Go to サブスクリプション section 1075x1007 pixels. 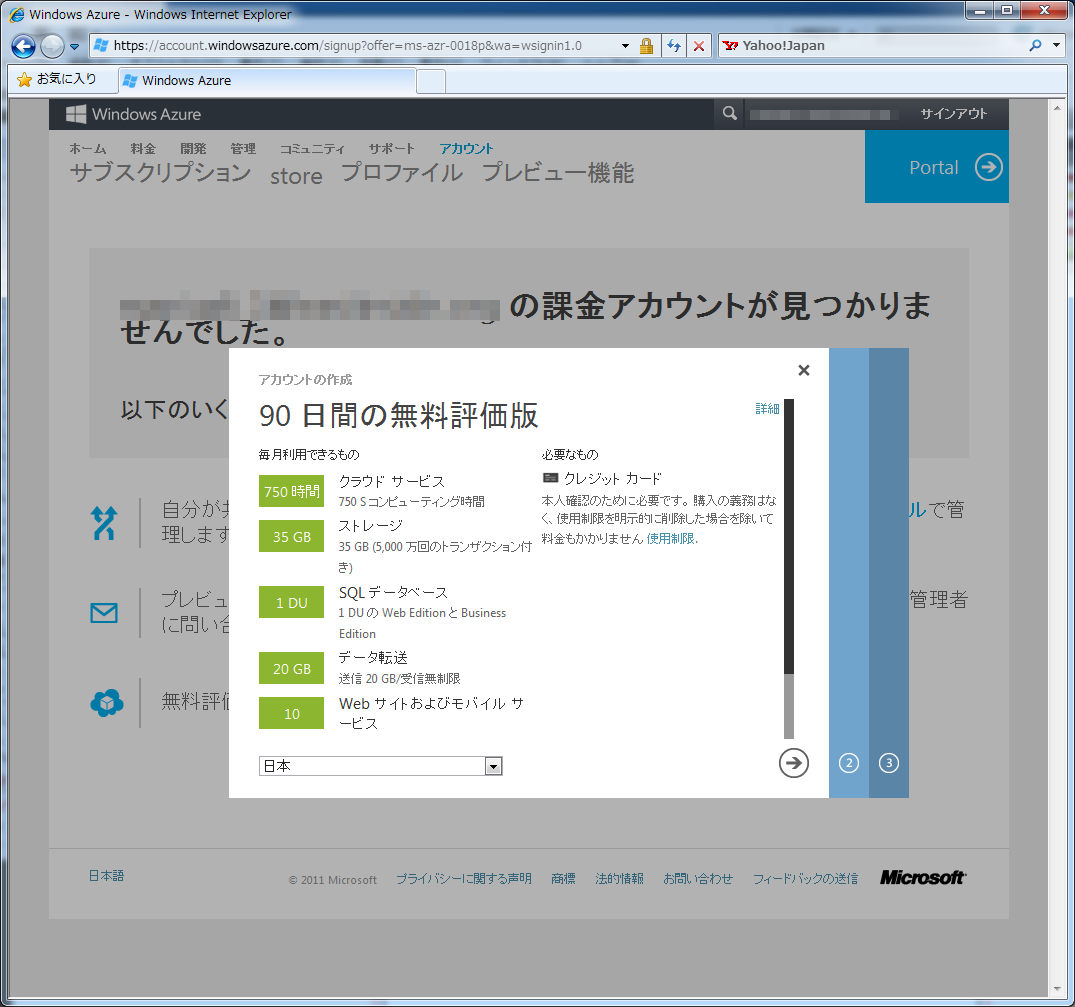(x=160, y=172)
